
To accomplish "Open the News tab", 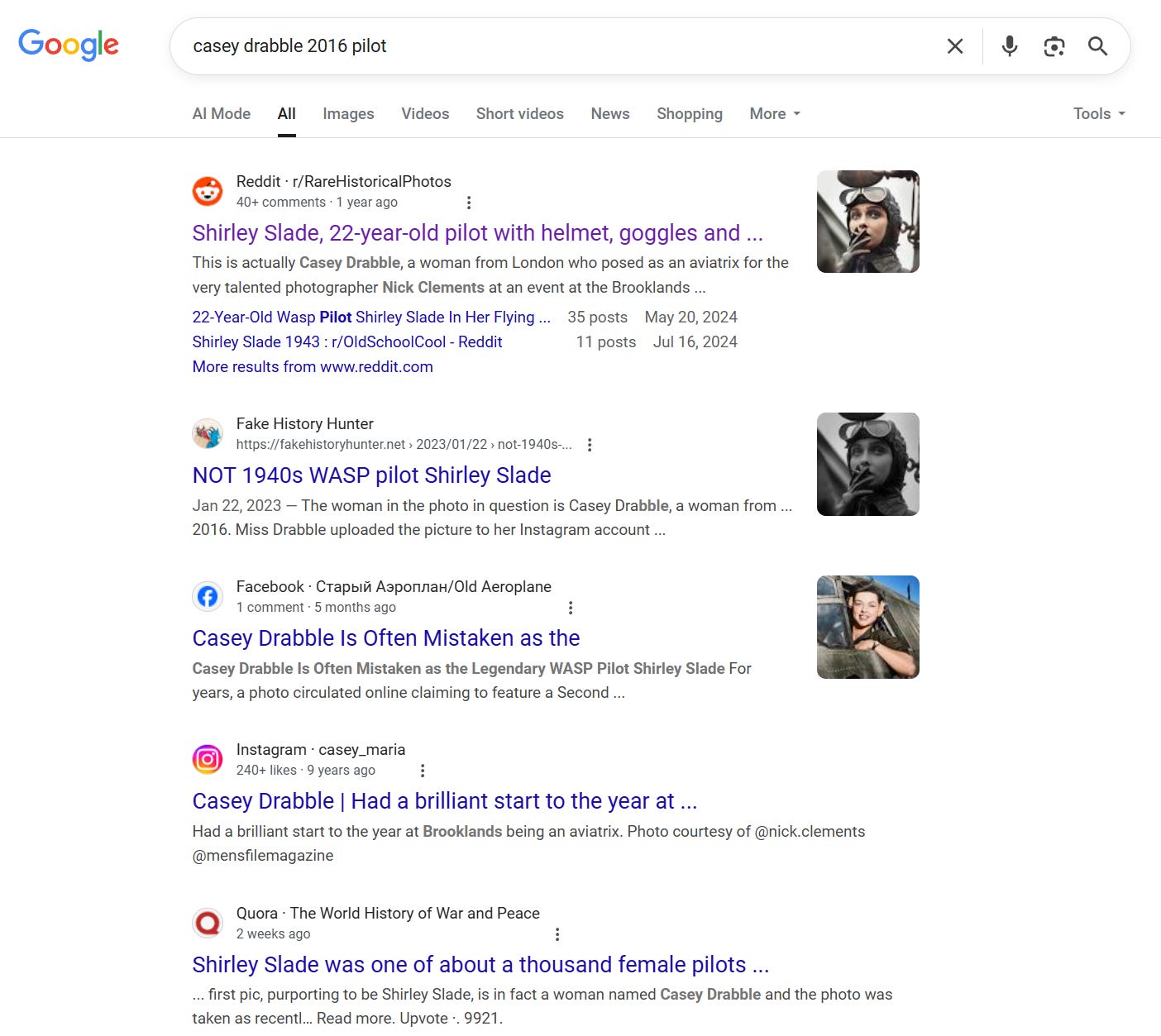I will click(610, 114).
